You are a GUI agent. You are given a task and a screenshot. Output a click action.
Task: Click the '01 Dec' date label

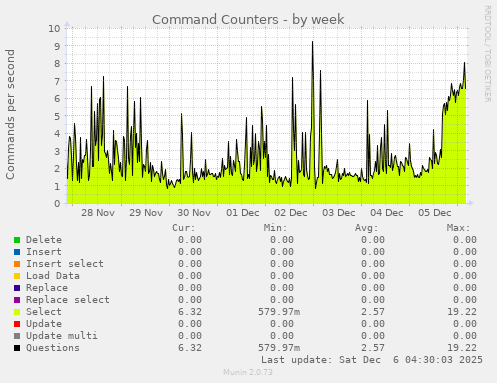(x=243, y=213)
